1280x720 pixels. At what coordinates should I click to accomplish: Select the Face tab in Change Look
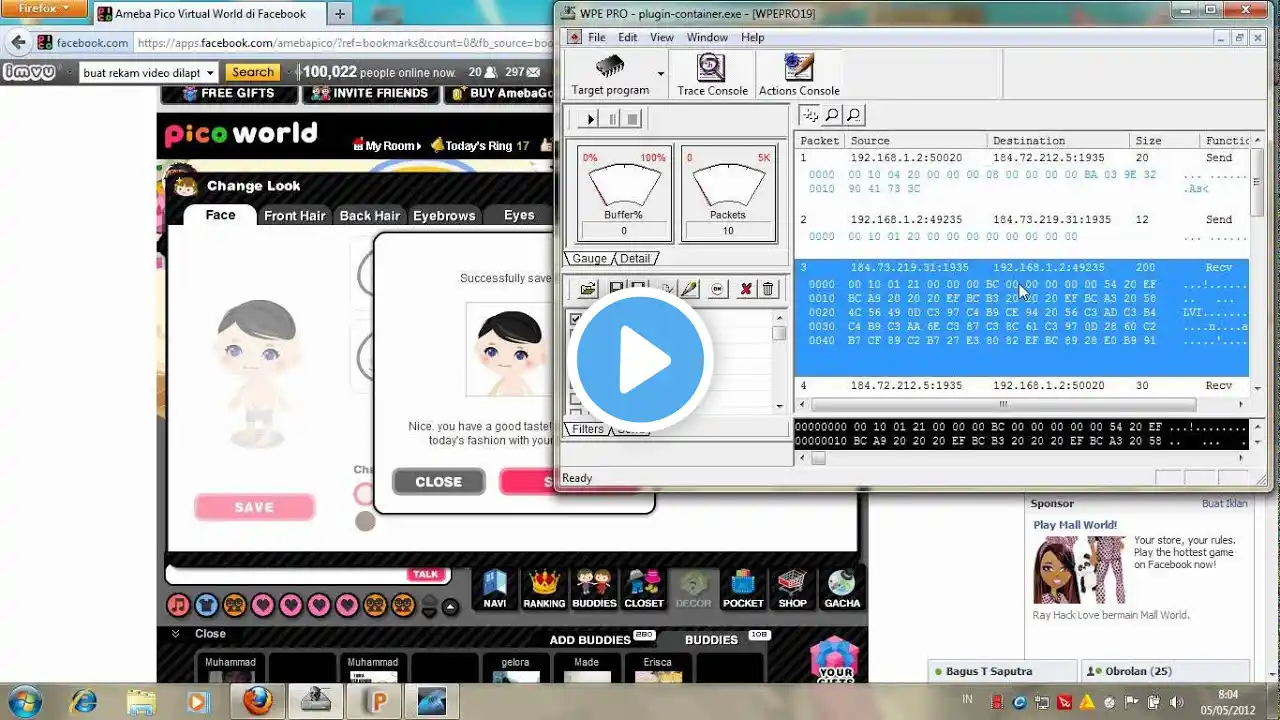tap(220, 215)
